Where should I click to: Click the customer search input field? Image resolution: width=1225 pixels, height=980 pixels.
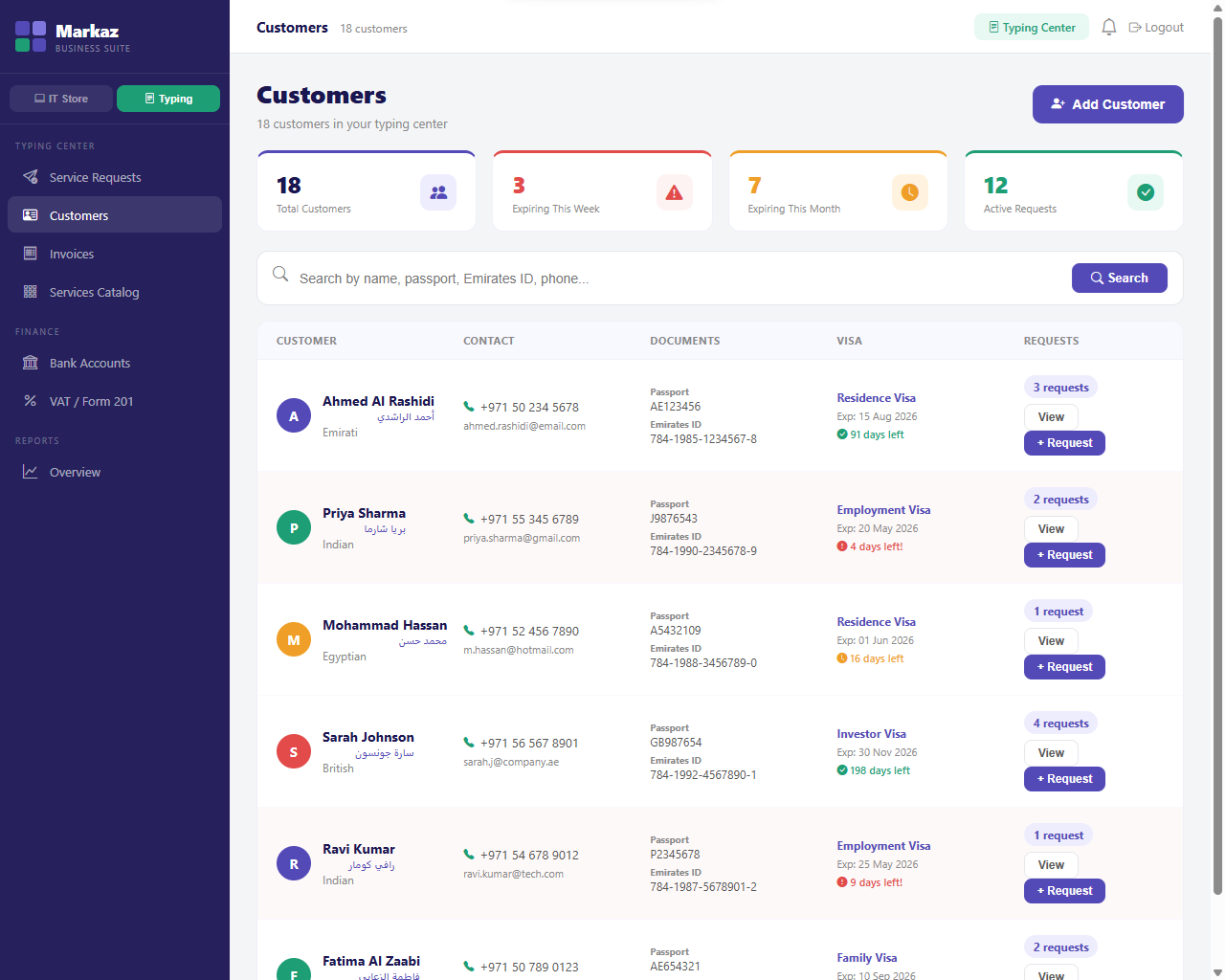[x=679, y=278]
